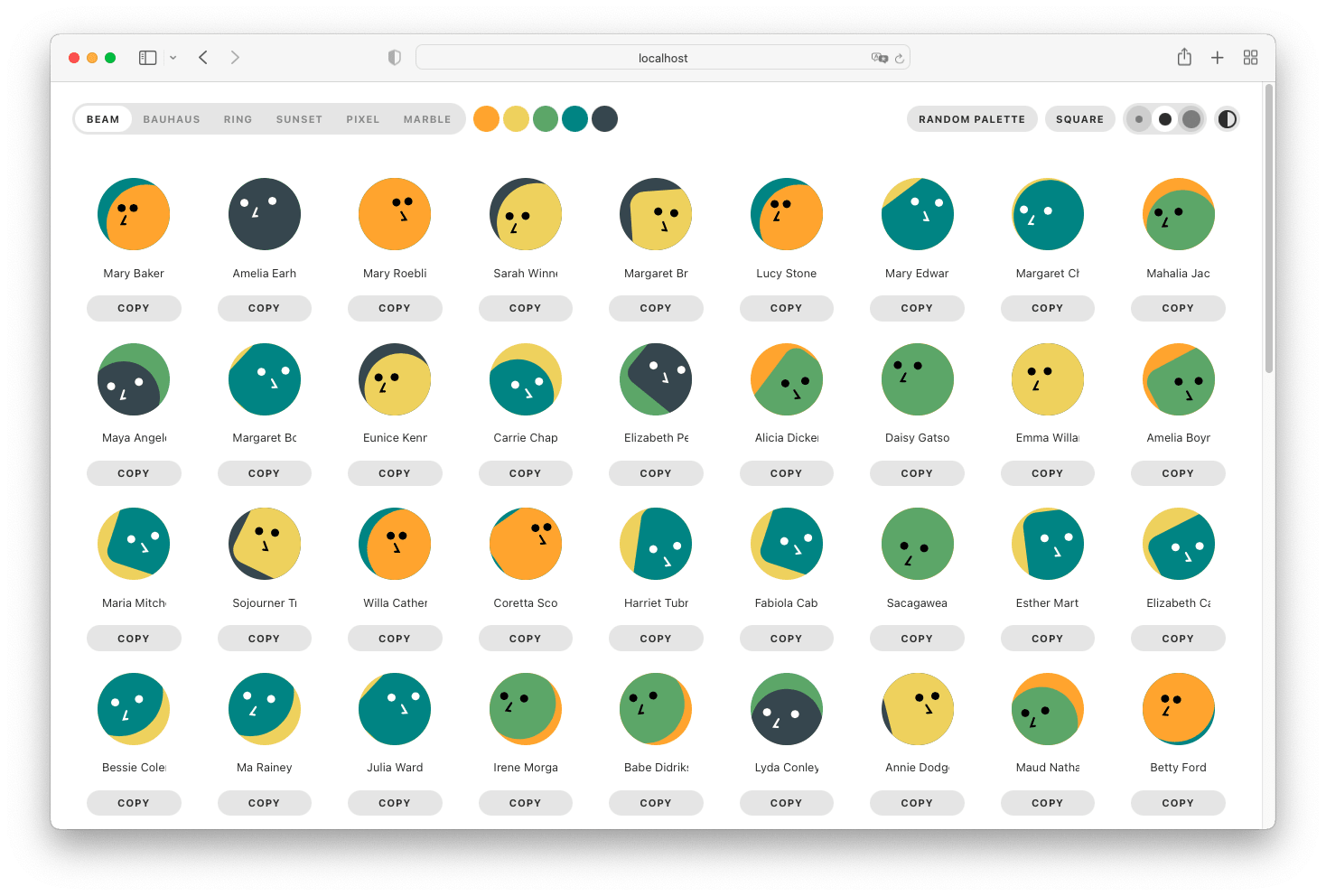The image size is (1326, 896).
Task: Copy the Carrie Chap avatar code
Action: [526, 473]
